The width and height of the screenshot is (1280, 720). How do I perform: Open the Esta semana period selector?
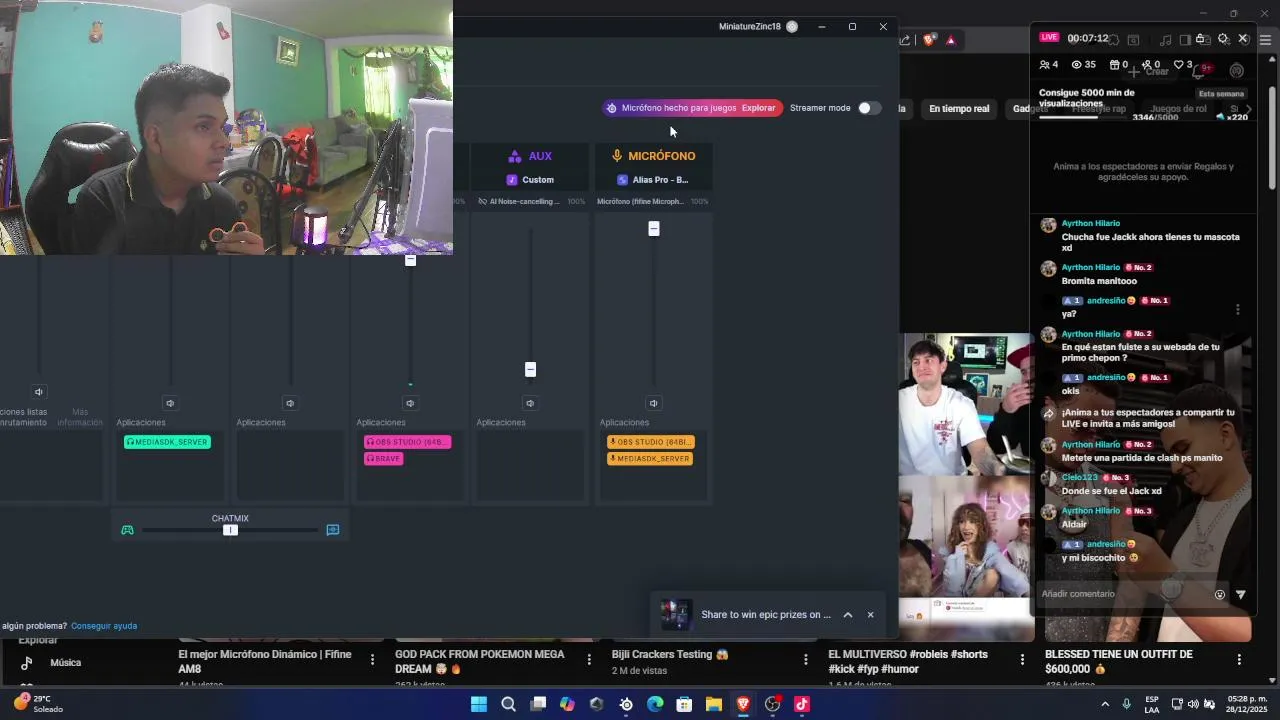pos(1221,94)
